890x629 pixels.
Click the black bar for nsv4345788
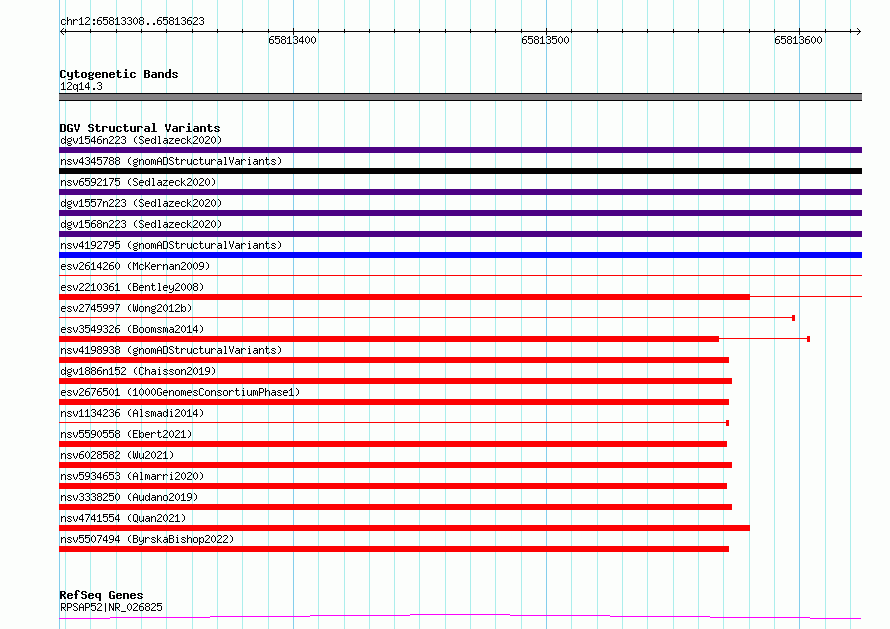tap(460, 171)
